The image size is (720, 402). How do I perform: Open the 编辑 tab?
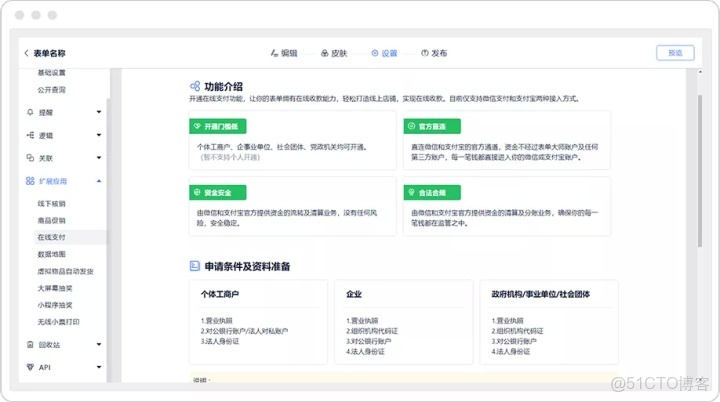(x=284, y=53)
